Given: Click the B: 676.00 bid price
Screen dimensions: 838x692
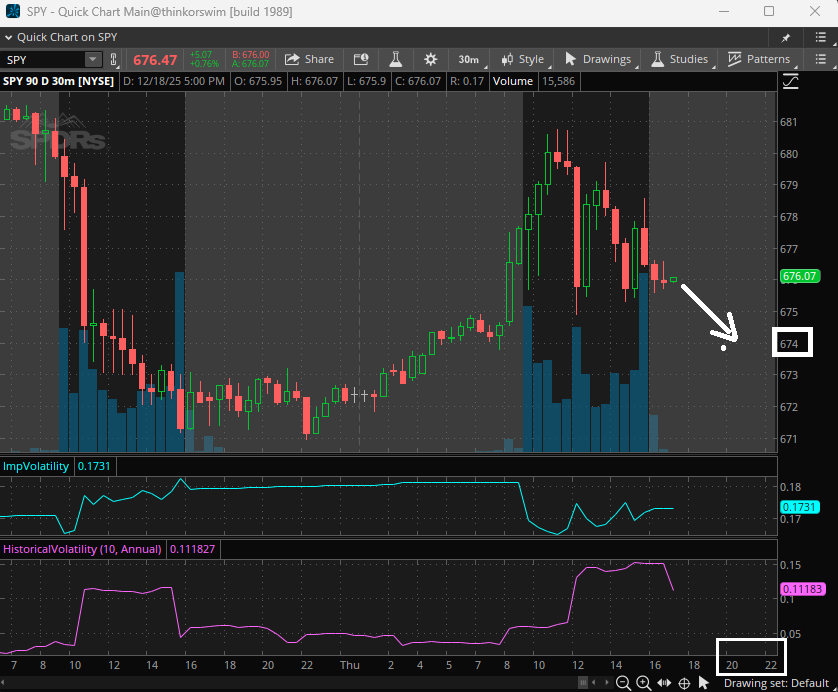Looking at the screenshot, I should [251, 55].
